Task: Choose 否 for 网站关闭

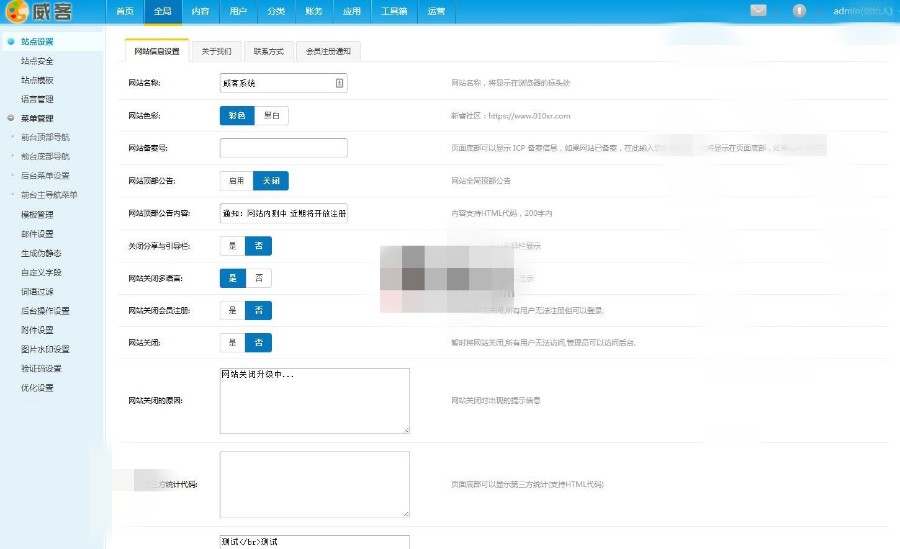Action: pyautogui.click(x=259, y=342)
